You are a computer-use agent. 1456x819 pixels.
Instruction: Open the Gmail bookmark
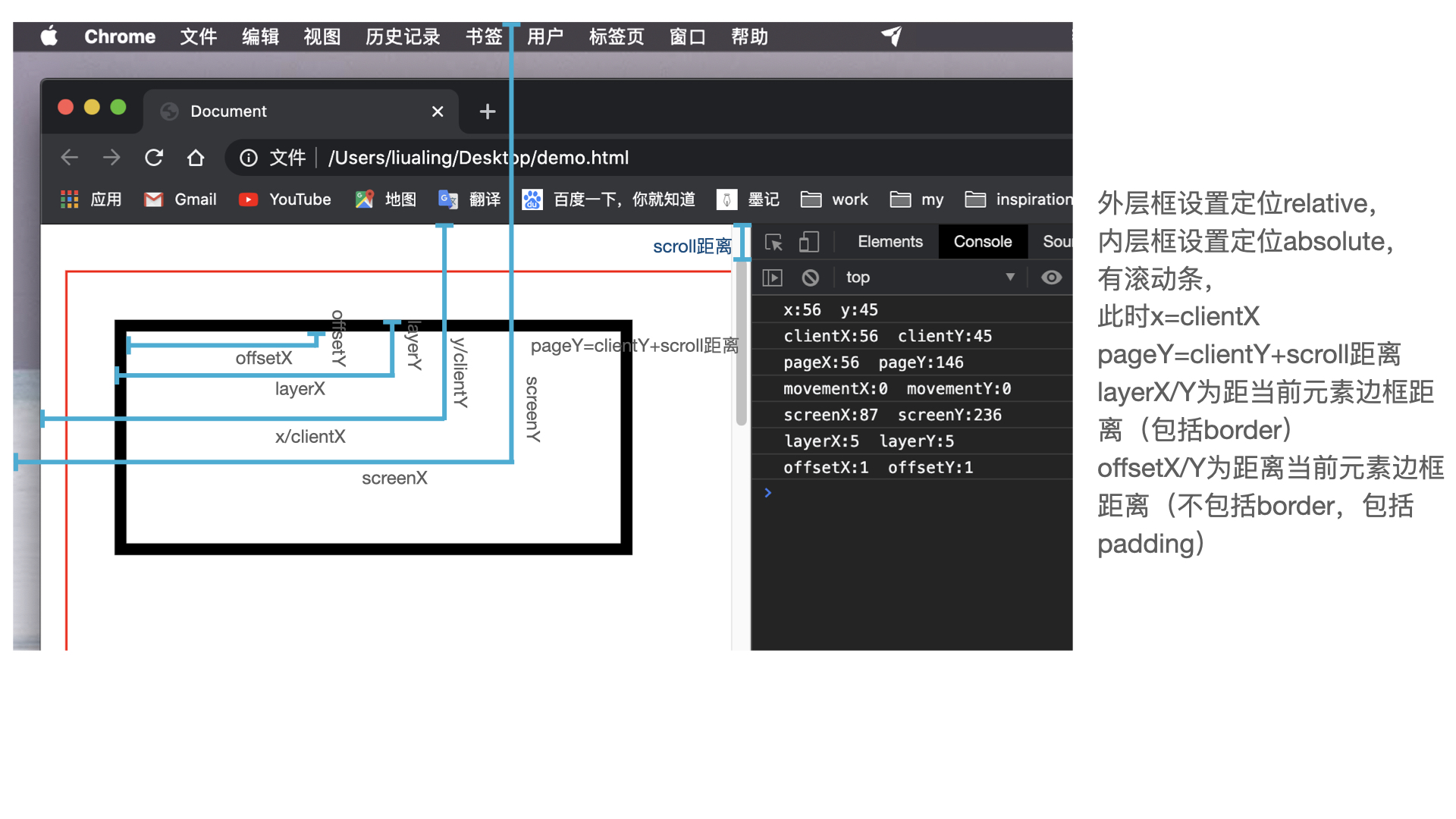click(179, 199)
